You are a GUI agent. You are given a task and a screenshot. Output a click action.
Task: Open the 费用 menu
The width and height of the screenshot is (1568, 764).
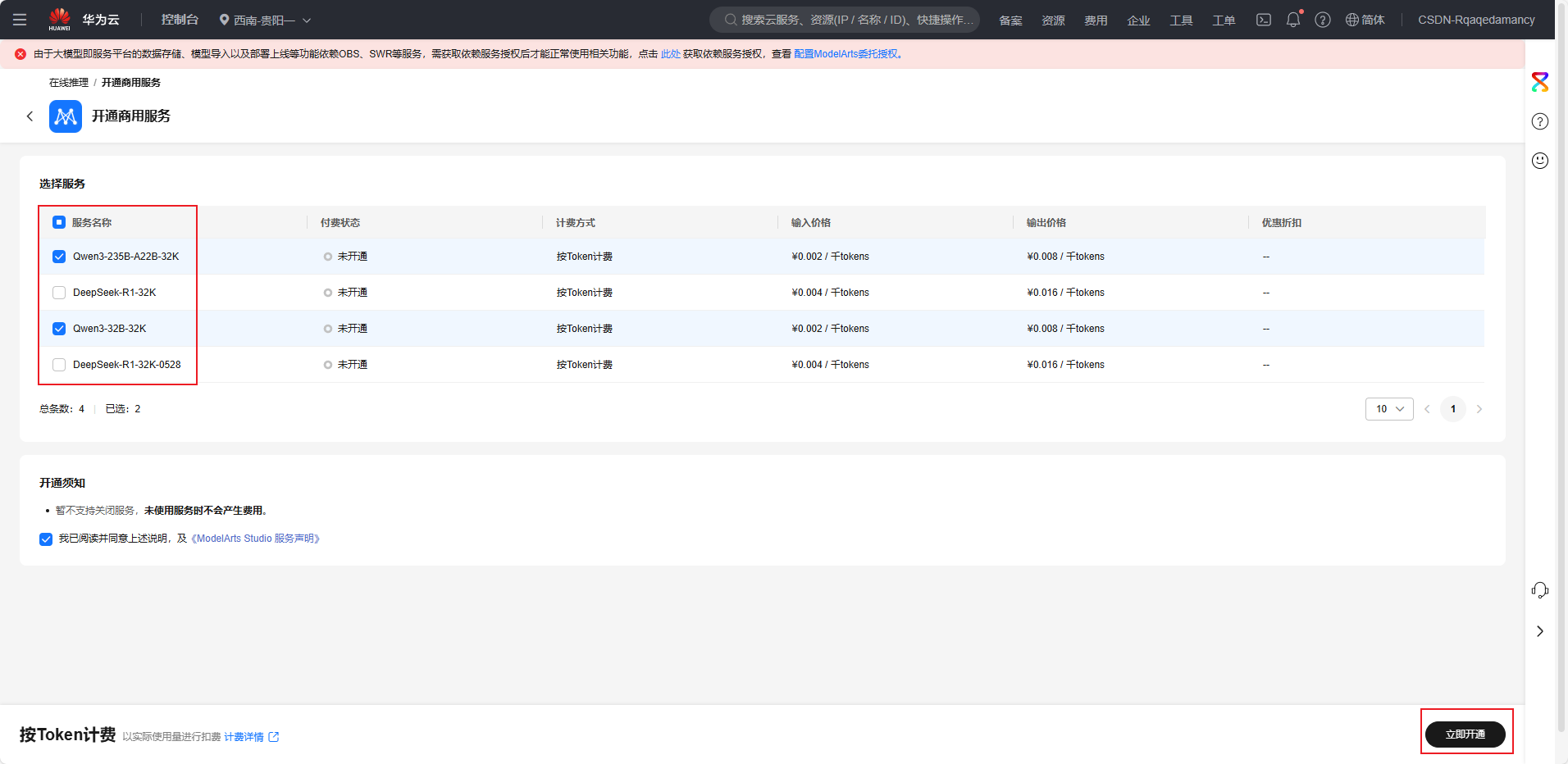click(1096, 20)
